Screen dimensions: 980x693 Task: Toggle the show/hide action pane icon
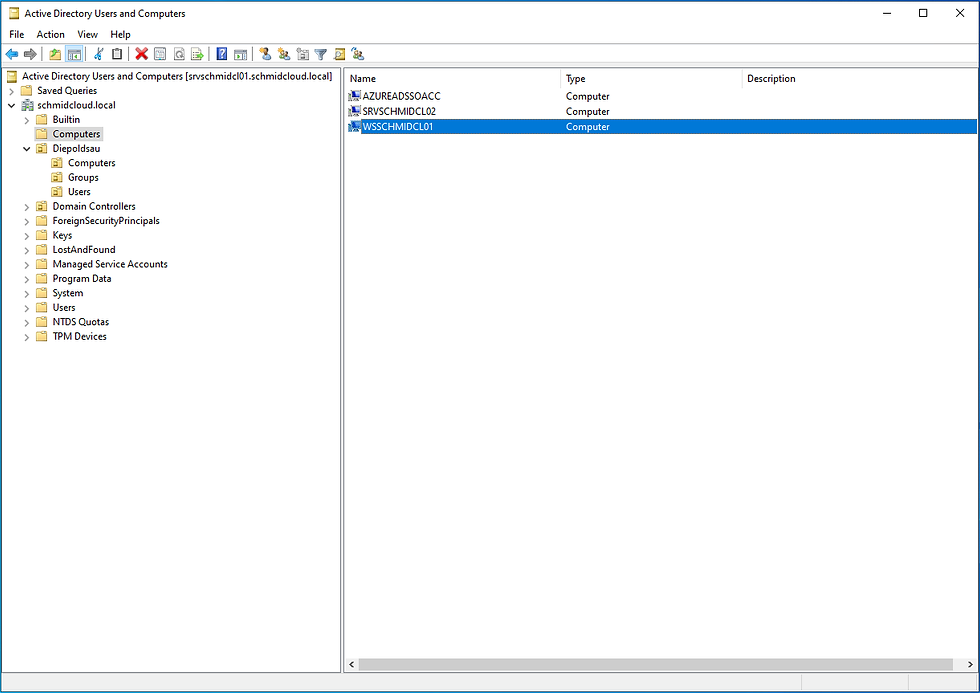240,54
